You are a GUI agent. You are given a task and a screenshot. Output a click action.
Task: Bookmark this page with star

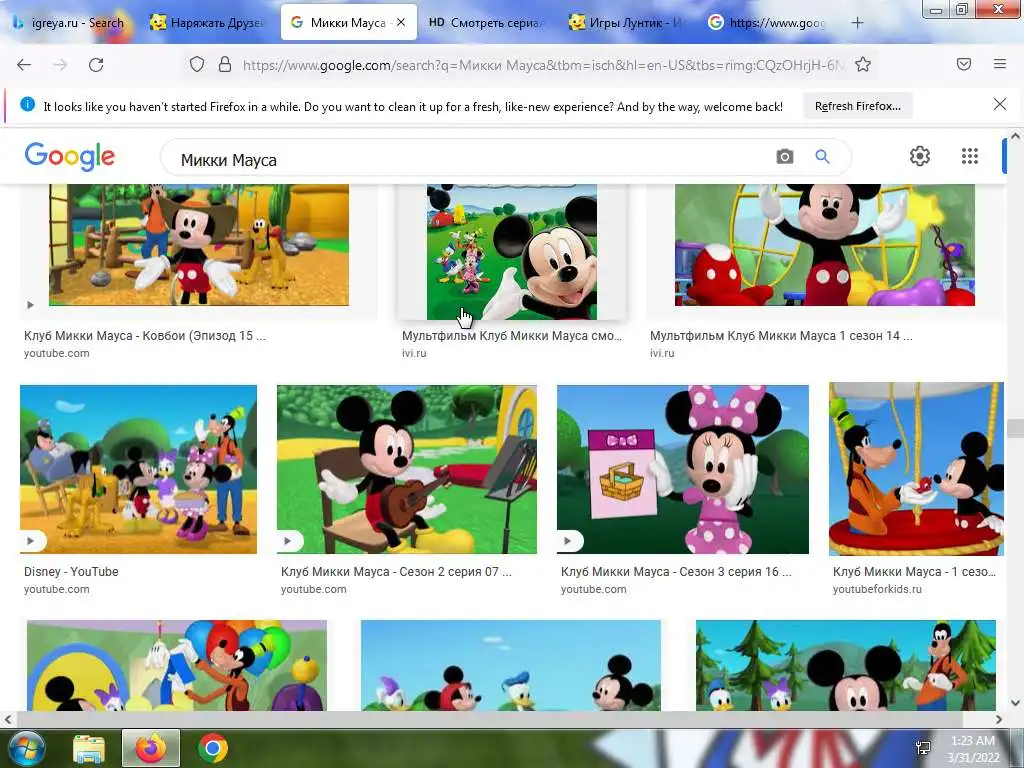tap(863, 64)
